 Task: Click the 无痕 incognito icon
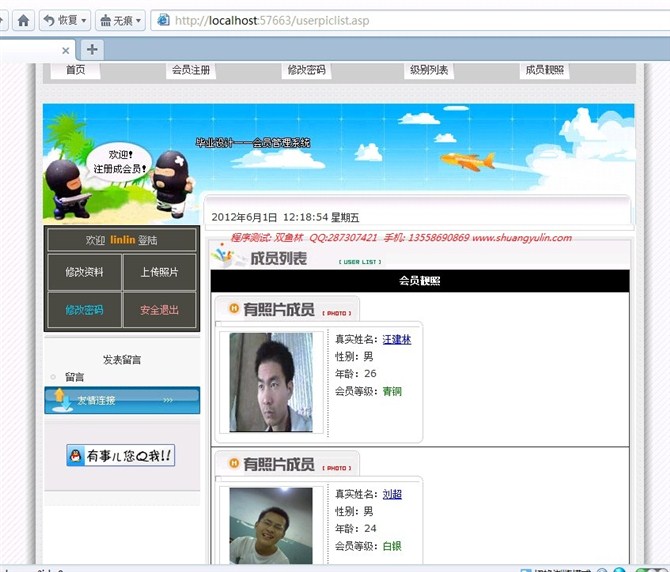coord(105,20)
